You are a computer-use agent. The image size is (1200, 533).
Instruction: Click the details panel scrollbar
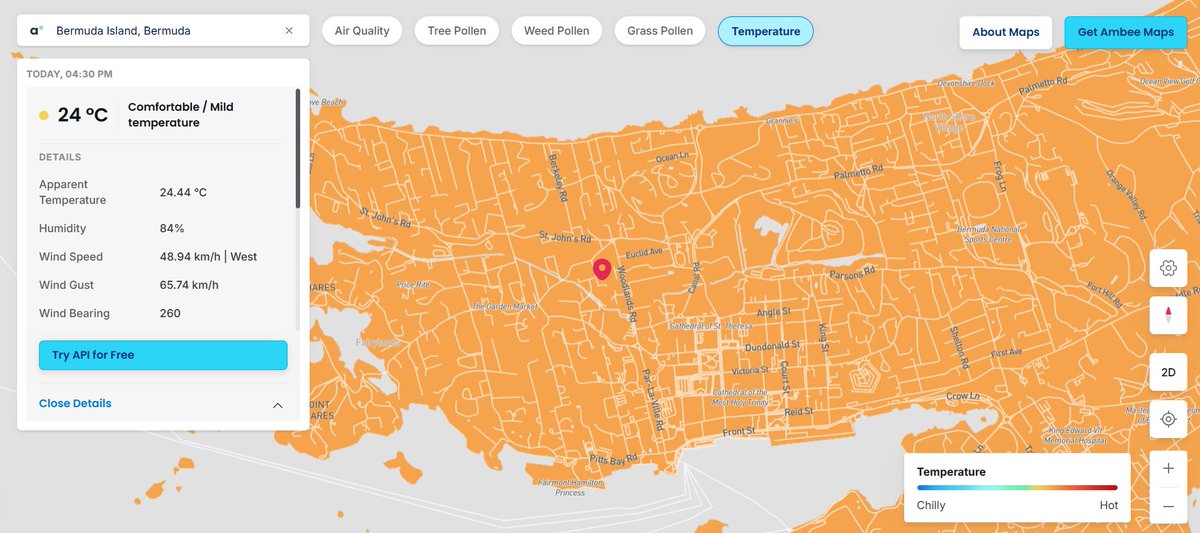coord(297,148)
